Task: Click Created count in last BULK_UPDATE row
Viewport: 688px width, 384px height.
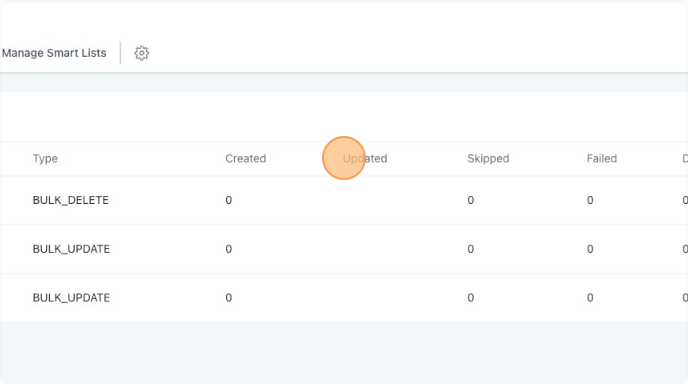Action: pos(229,298)
